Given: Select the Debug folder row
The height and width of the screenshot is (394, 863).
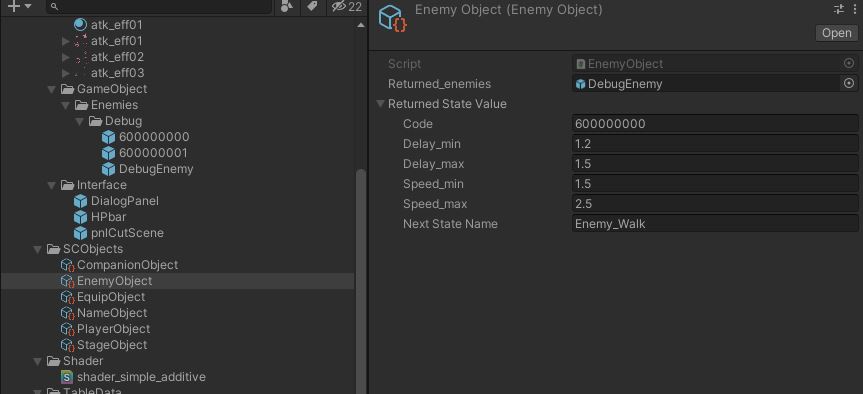Looking at the screenshot, I should pyautogui.click(x=178, y=121).
